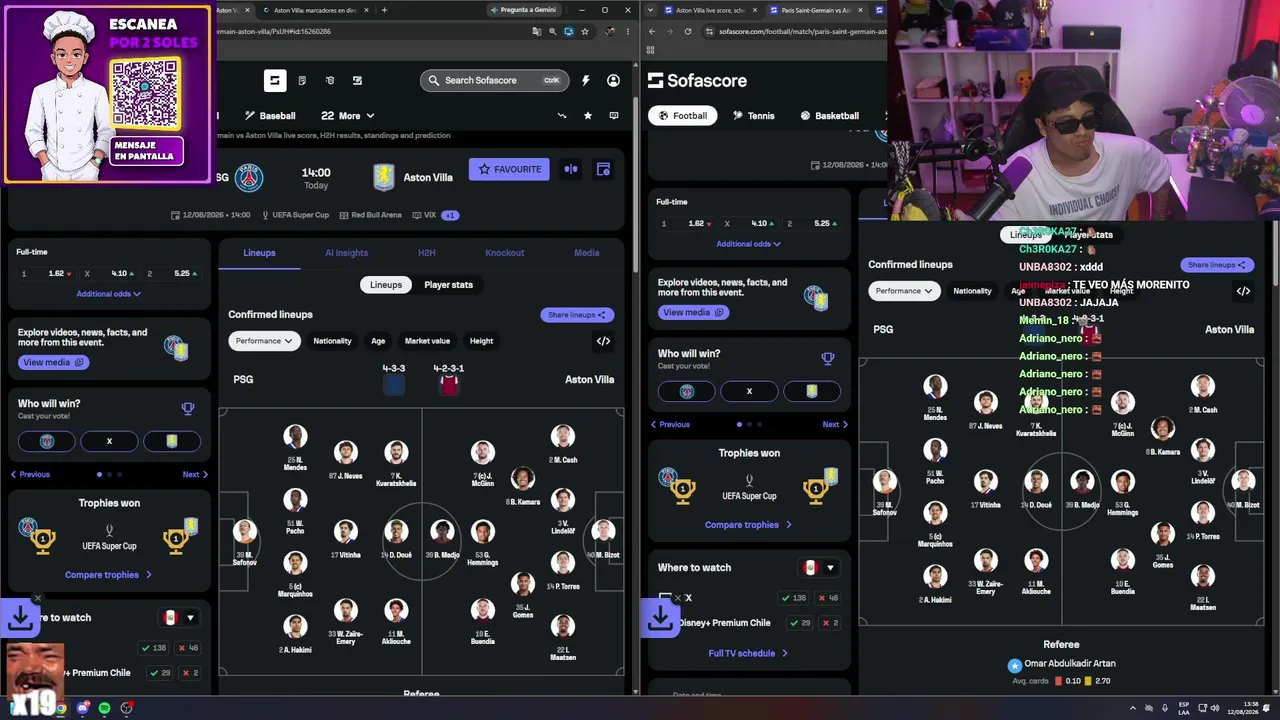Click the Favourite button for this match
Viewport: 1280px width, 720px height.
coord(510,169)
